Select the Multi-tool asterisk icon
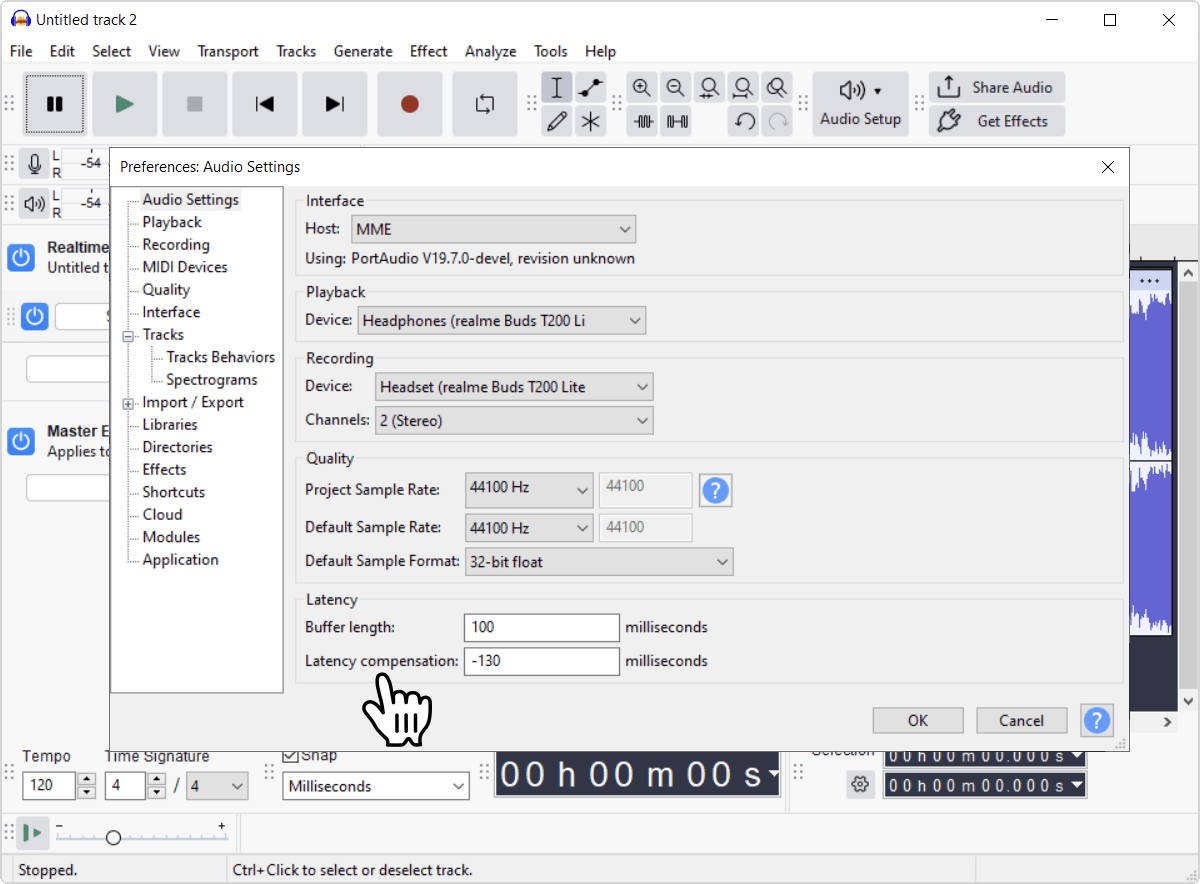This screenshot has width=1200, height=884. click(592, 122)
